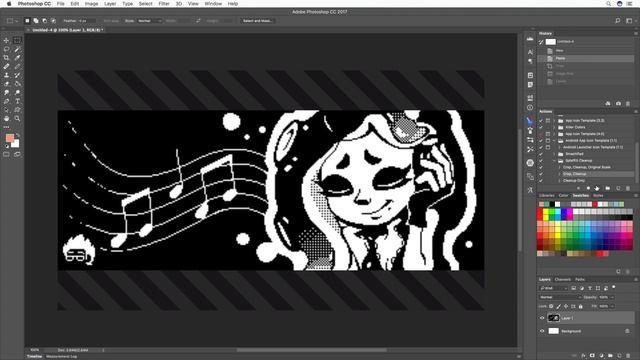Create new group in Layers panel
Viewport: 640px width, 360px height.
[x=610, y=356]
